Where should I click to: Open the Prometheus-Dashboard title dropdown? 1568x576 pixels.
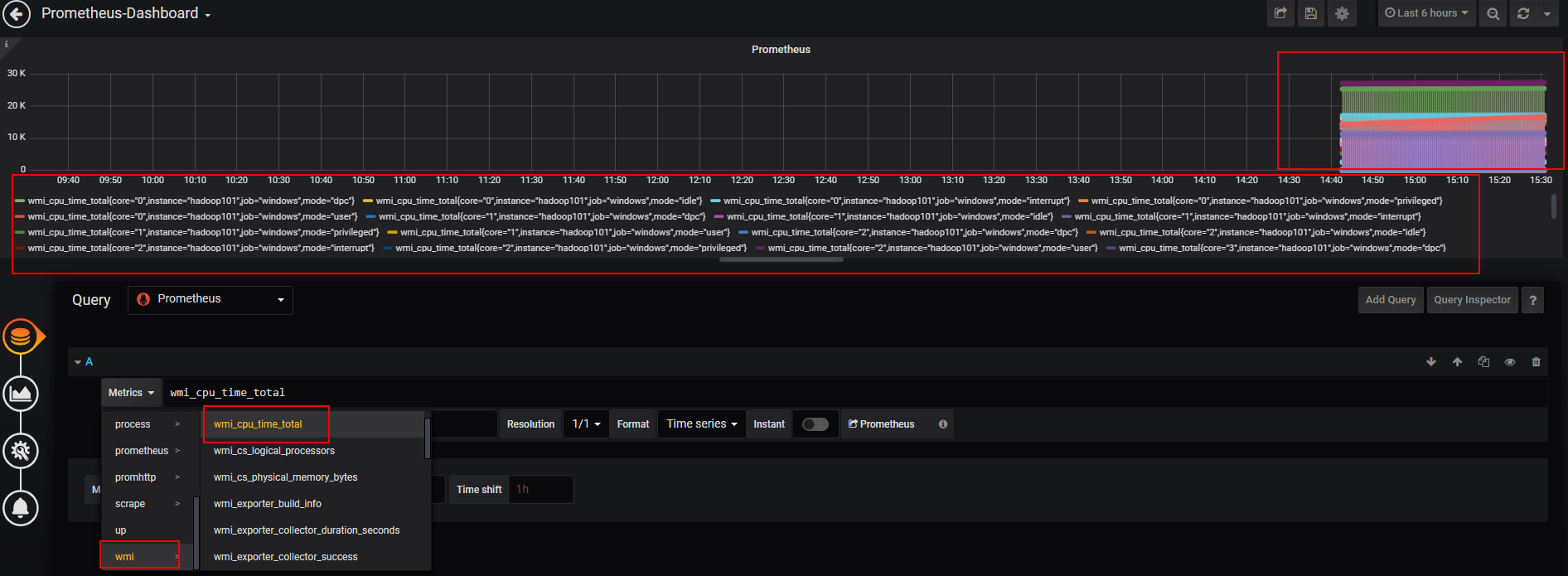click(x=126, y=13)
